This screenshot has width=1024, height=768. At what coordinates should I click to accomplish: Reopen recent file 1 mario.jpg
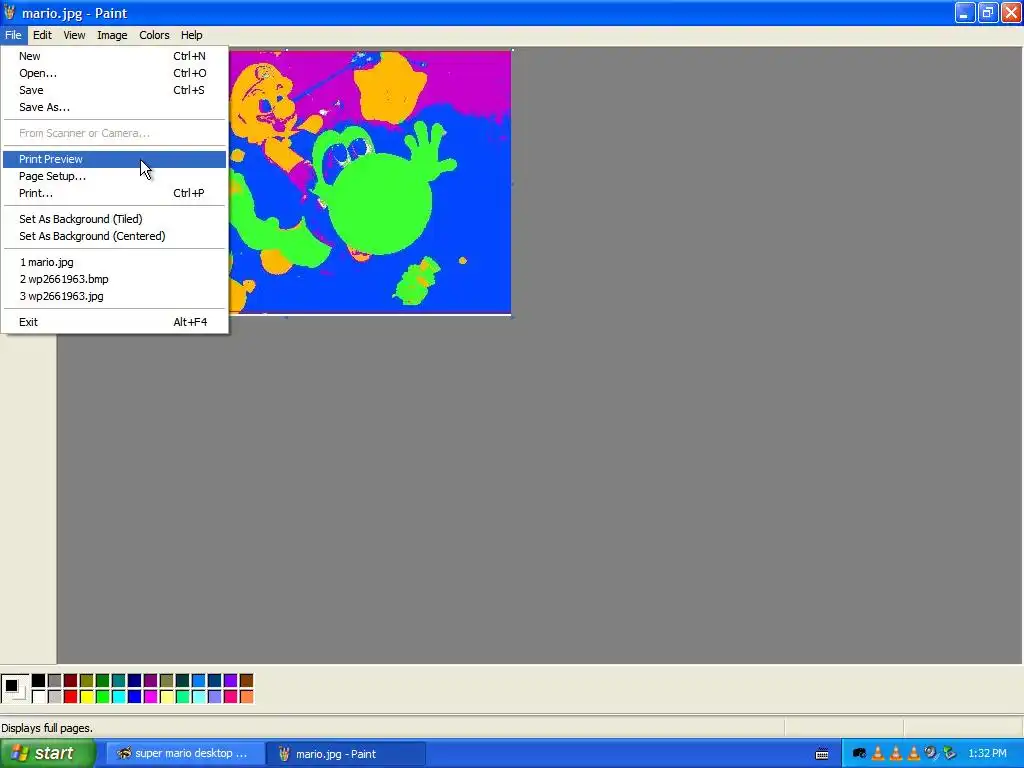[114, 263]
